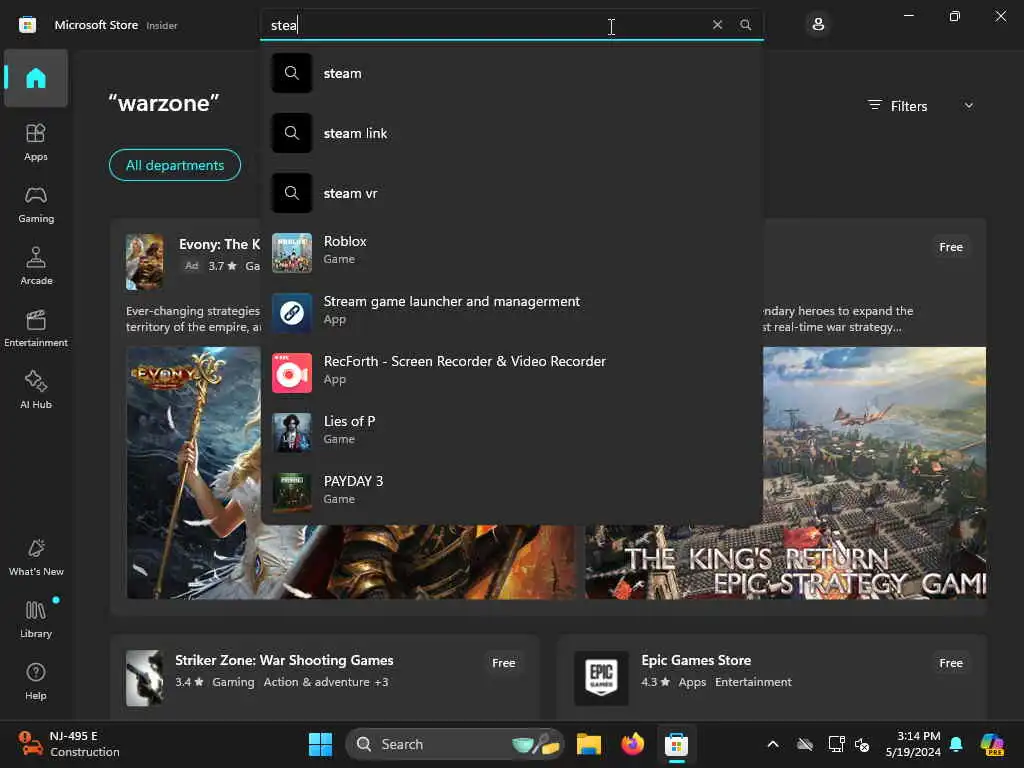
Task: Click the Microsoft Store logo icon
Action: coord(27,25)
